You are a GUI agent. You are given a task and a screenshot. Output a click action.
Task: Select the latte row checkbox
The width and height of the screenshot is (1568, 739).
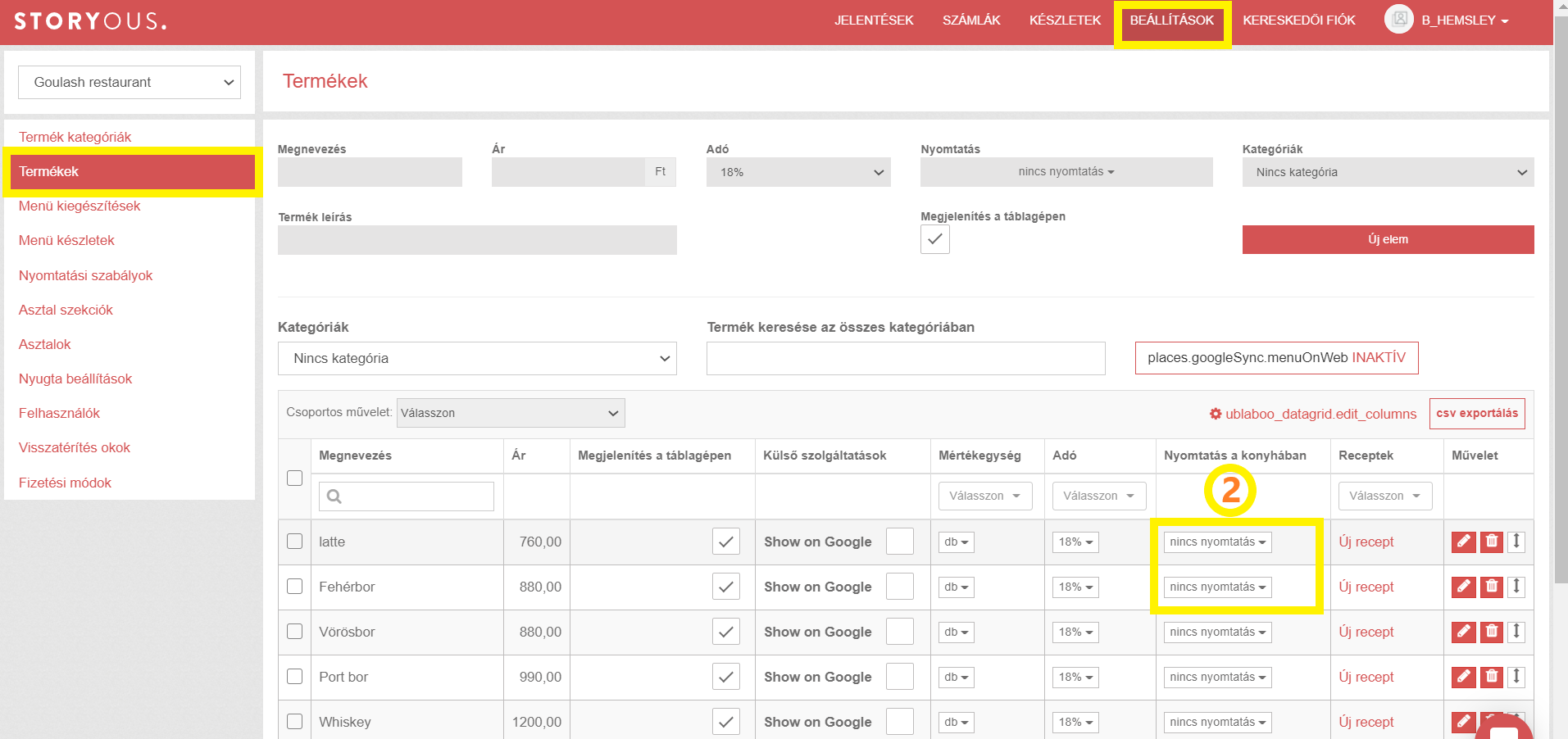tap(295, 542)
